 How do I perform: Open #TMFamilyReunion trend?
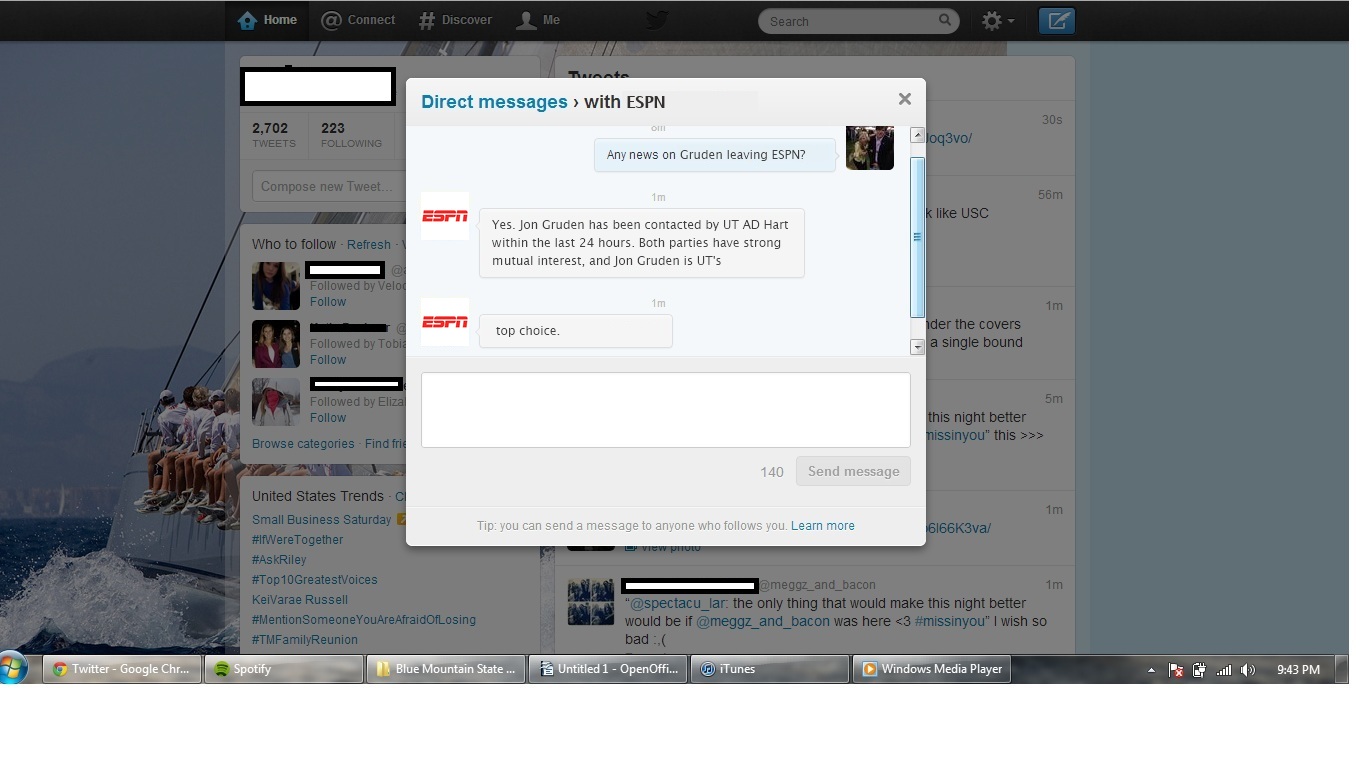pos(305,640)
